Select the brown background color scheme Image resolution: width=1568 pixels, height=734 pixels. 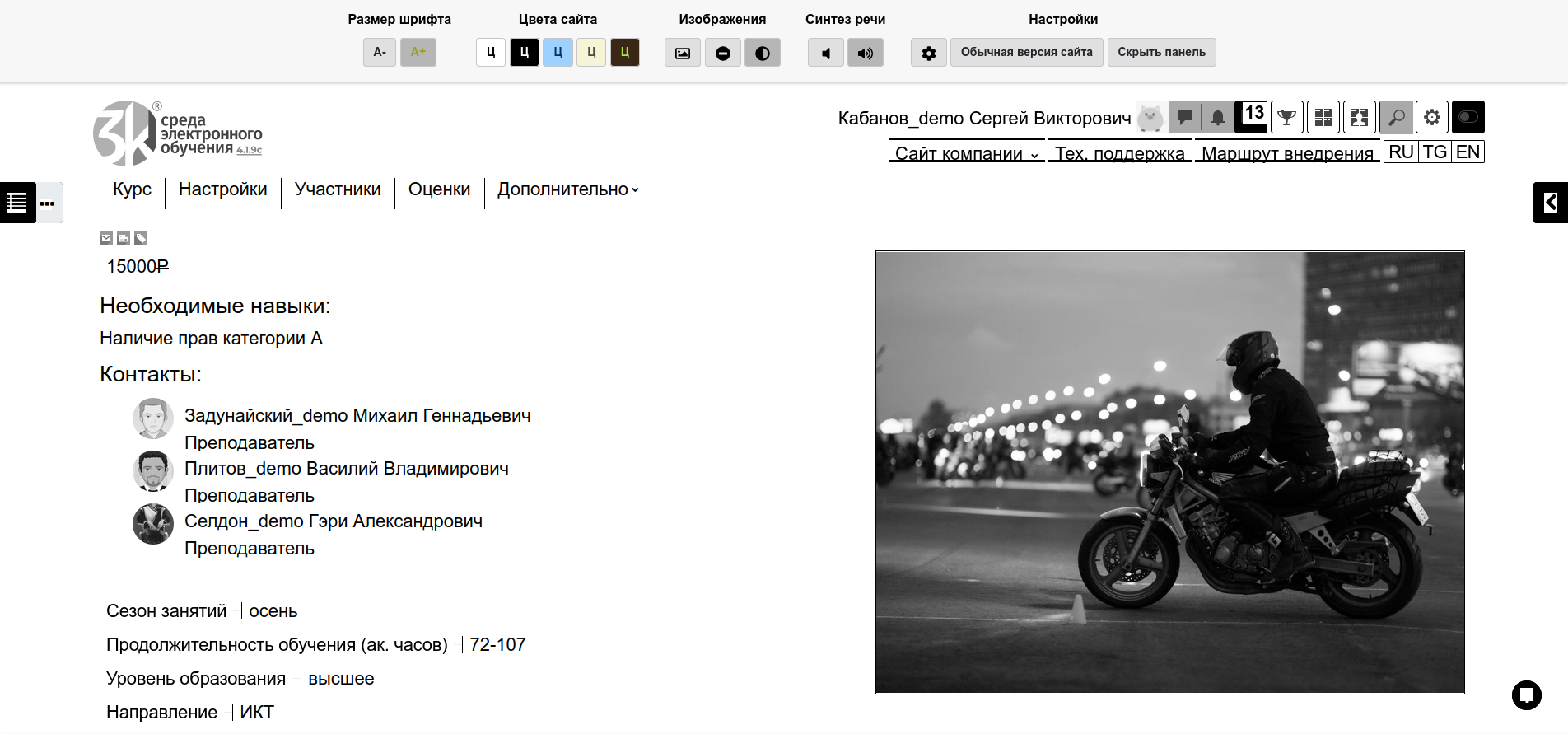625,53
